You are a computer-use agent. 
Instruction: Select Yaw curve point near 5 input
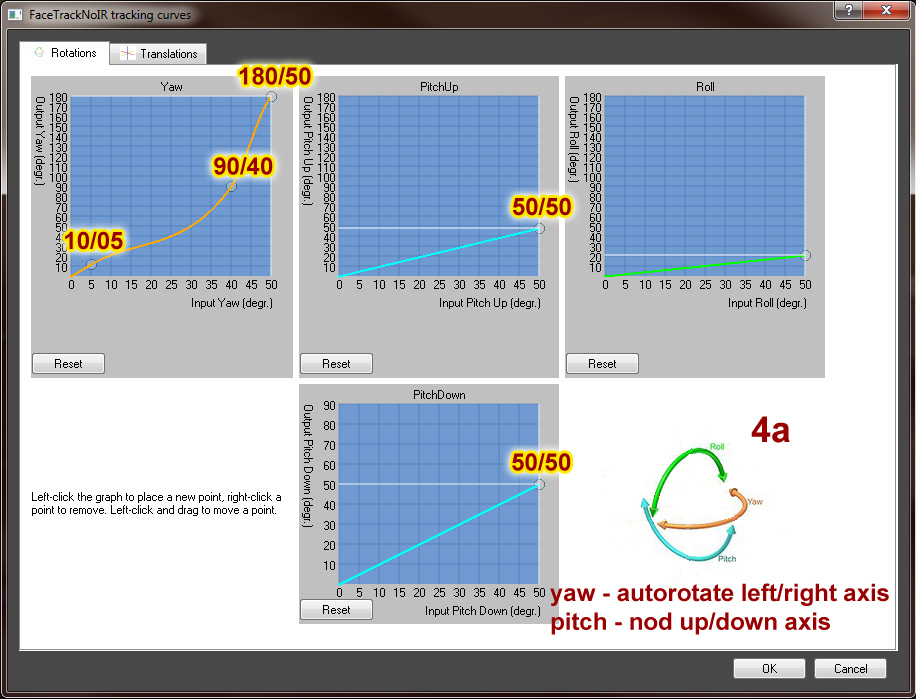[x=91, y=265]
